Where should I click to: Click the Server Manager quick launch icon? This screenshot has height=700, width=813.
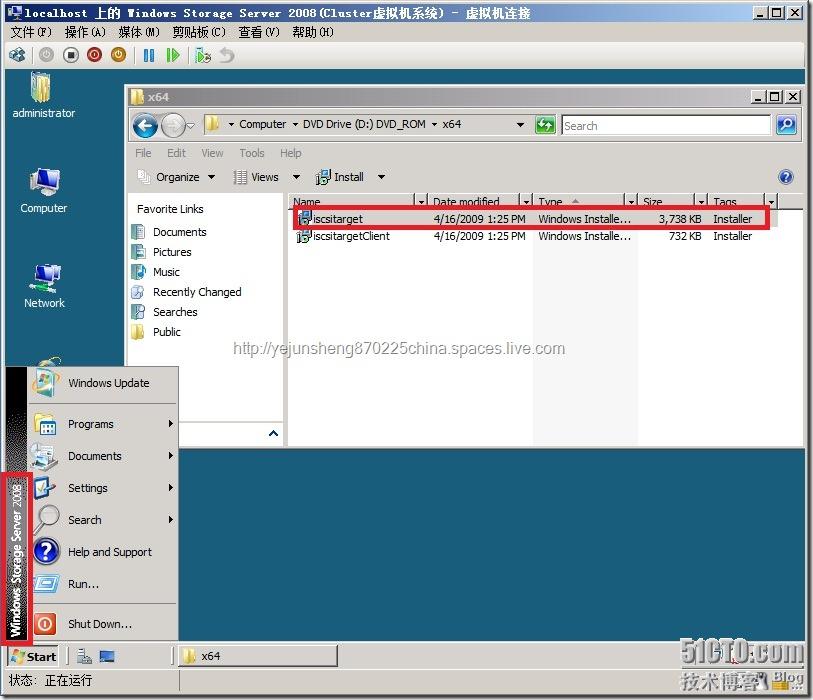click(x=84, y=657)
